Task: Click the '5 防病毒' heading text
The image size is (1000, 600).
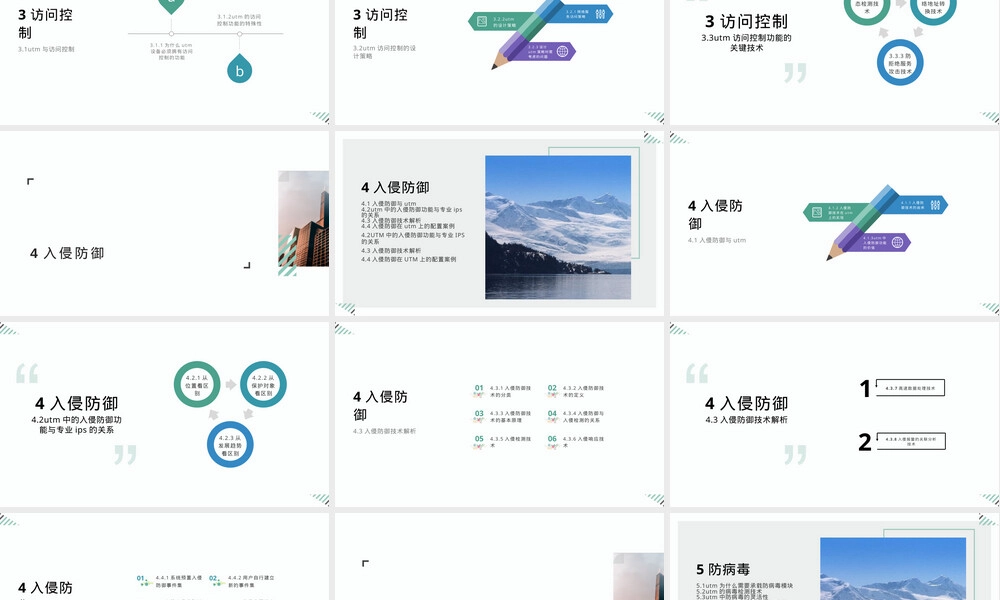Action: 723,569
